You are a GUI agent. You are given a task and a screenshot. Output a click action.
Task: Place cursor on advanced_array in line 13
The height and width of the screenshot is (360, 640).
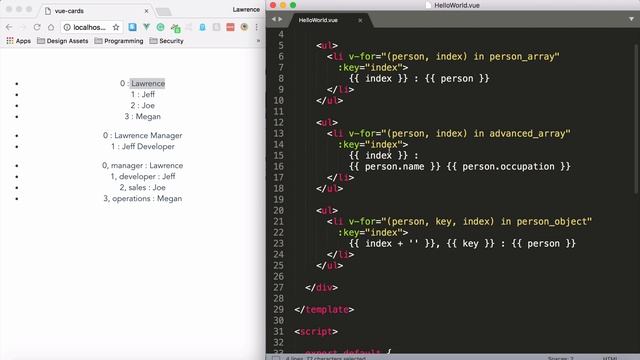(x=527, y=133)
